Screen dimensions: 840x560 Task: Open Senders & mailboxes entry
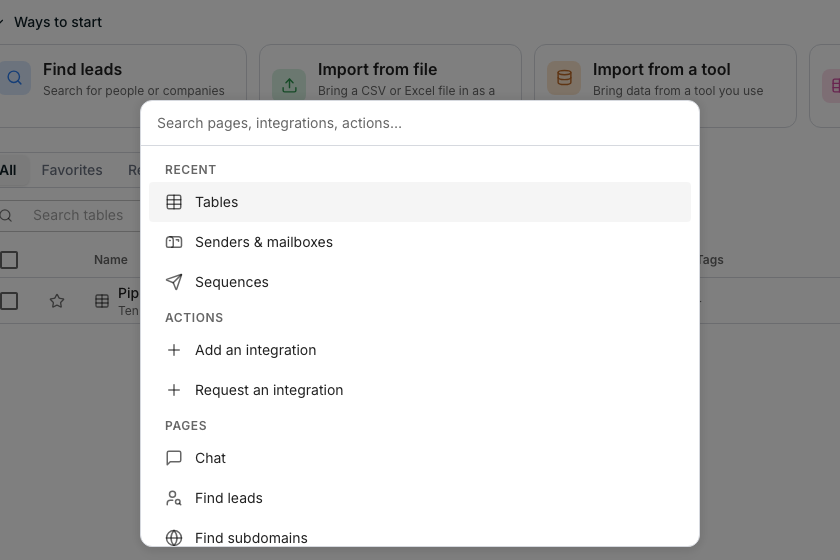pos(420,242)
